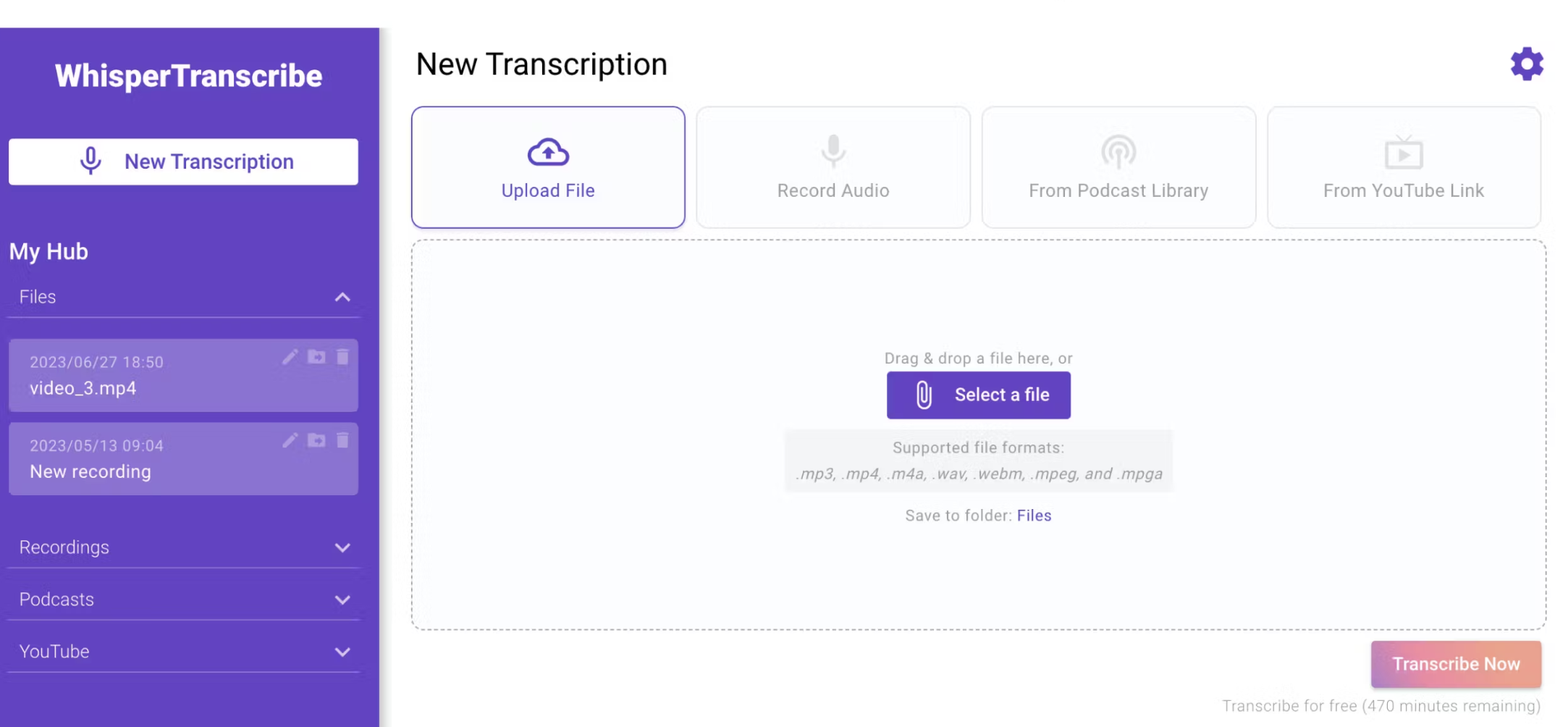This screenshot has width=1568, height=727.
Task: Click the Files save folder link
Action: [1034, 516]
